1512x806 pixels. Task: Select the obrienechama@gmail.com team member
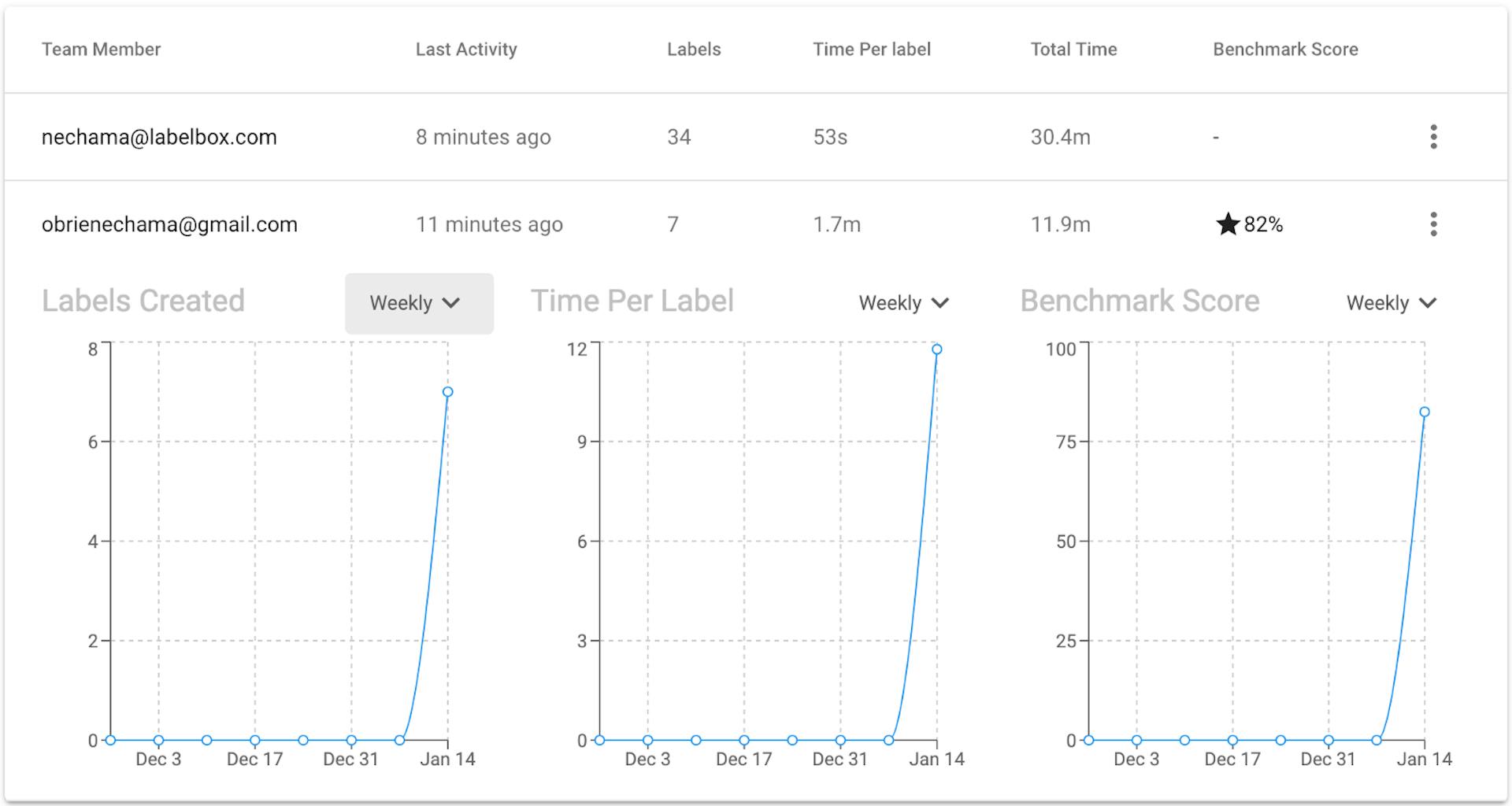point(170,224)
